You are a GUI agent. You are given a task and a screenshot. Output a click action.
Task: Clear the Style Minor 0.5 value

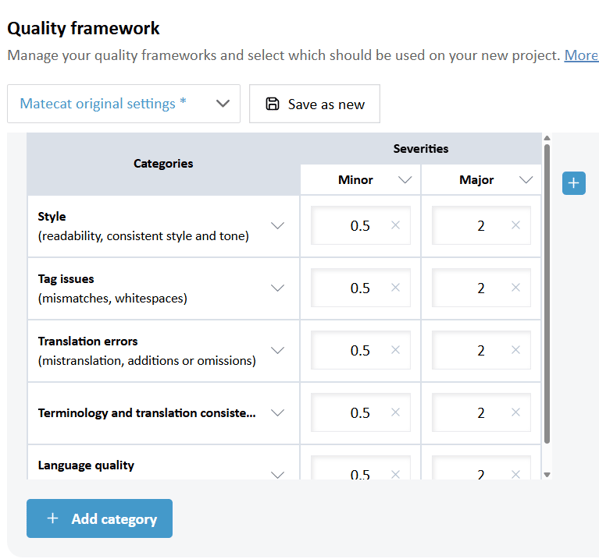395,225
